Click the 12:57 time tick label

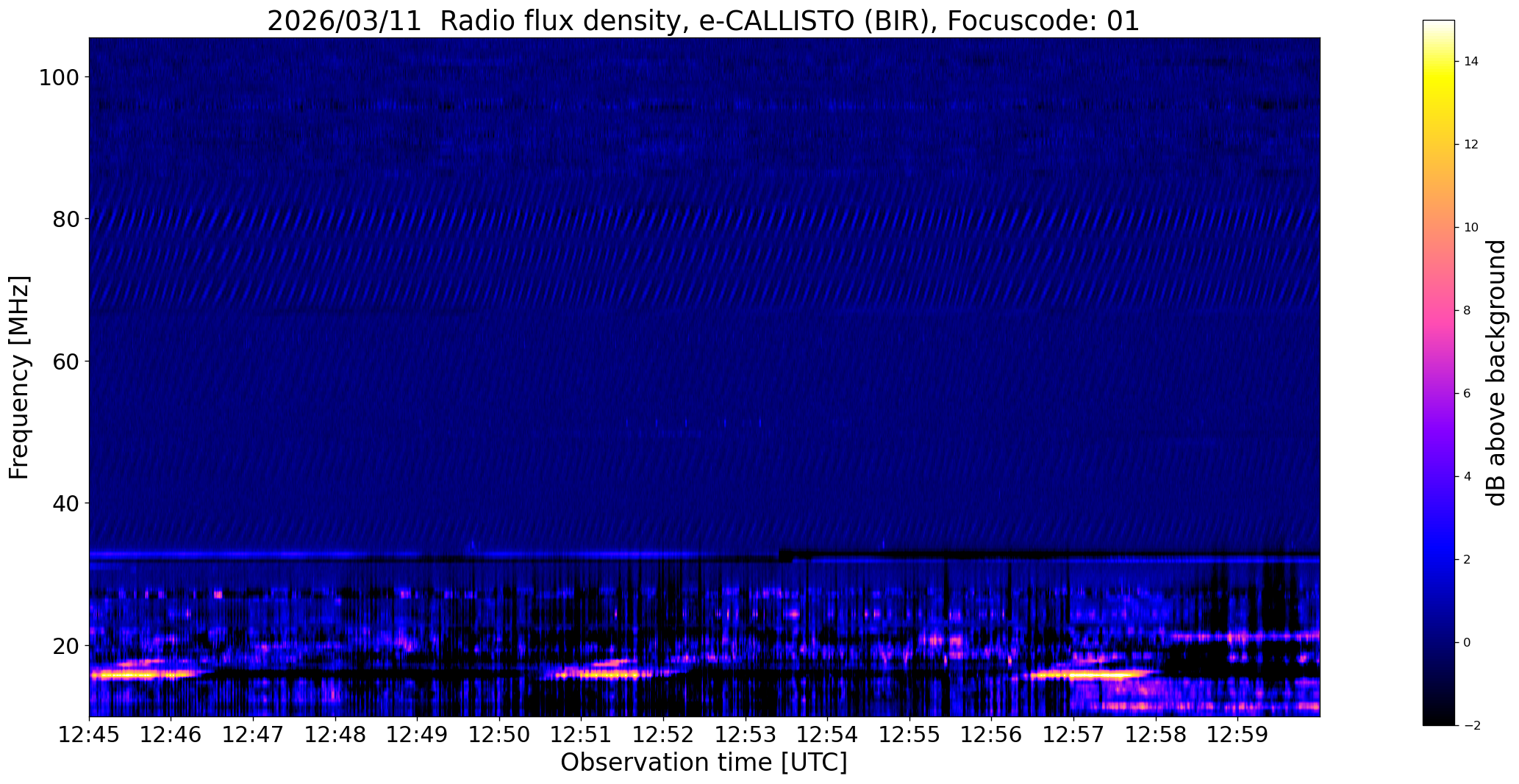[1073, 734]
